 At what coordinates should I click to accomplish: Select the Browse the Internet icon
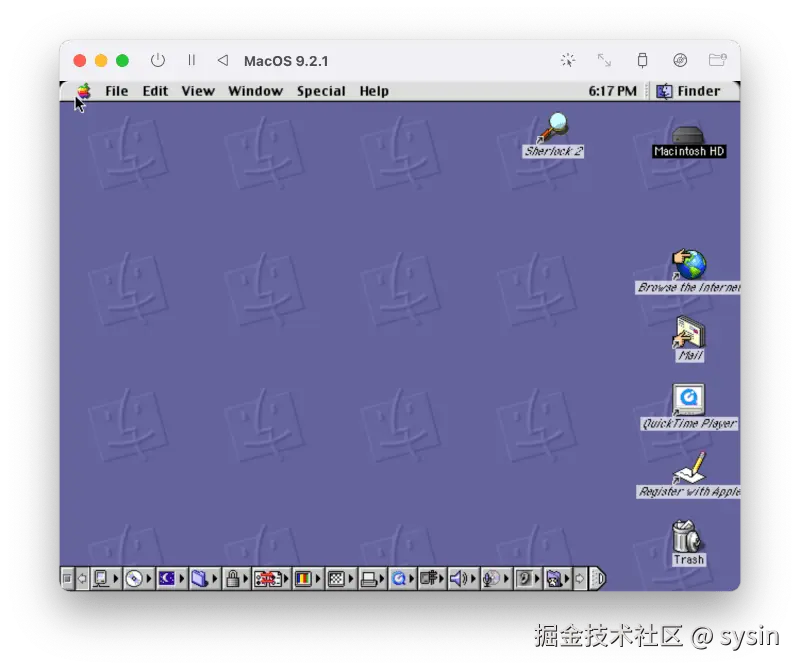click(x=689, y=271)
